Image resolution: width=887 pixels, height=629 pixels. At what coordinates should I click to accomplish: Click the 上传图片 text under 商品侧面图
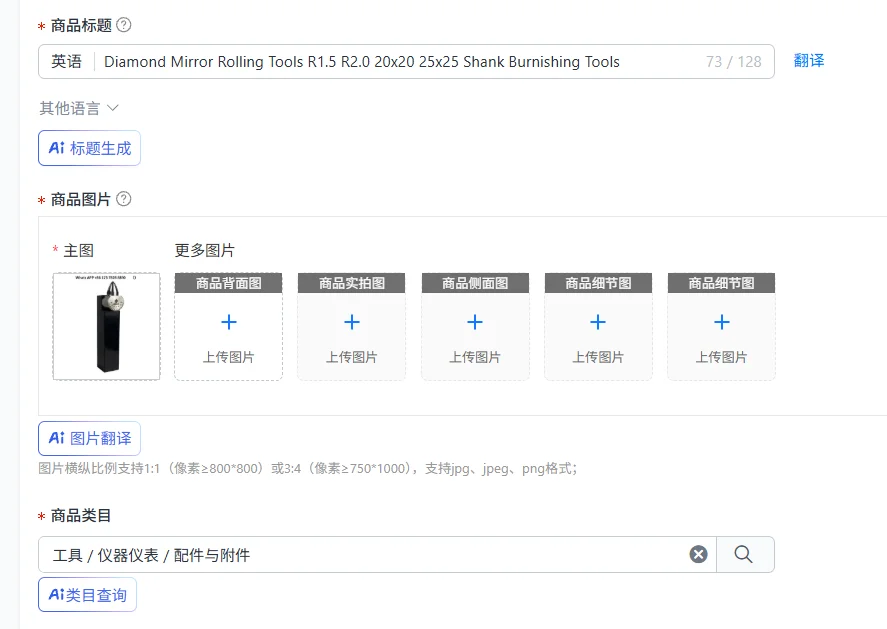coord(475,357)
